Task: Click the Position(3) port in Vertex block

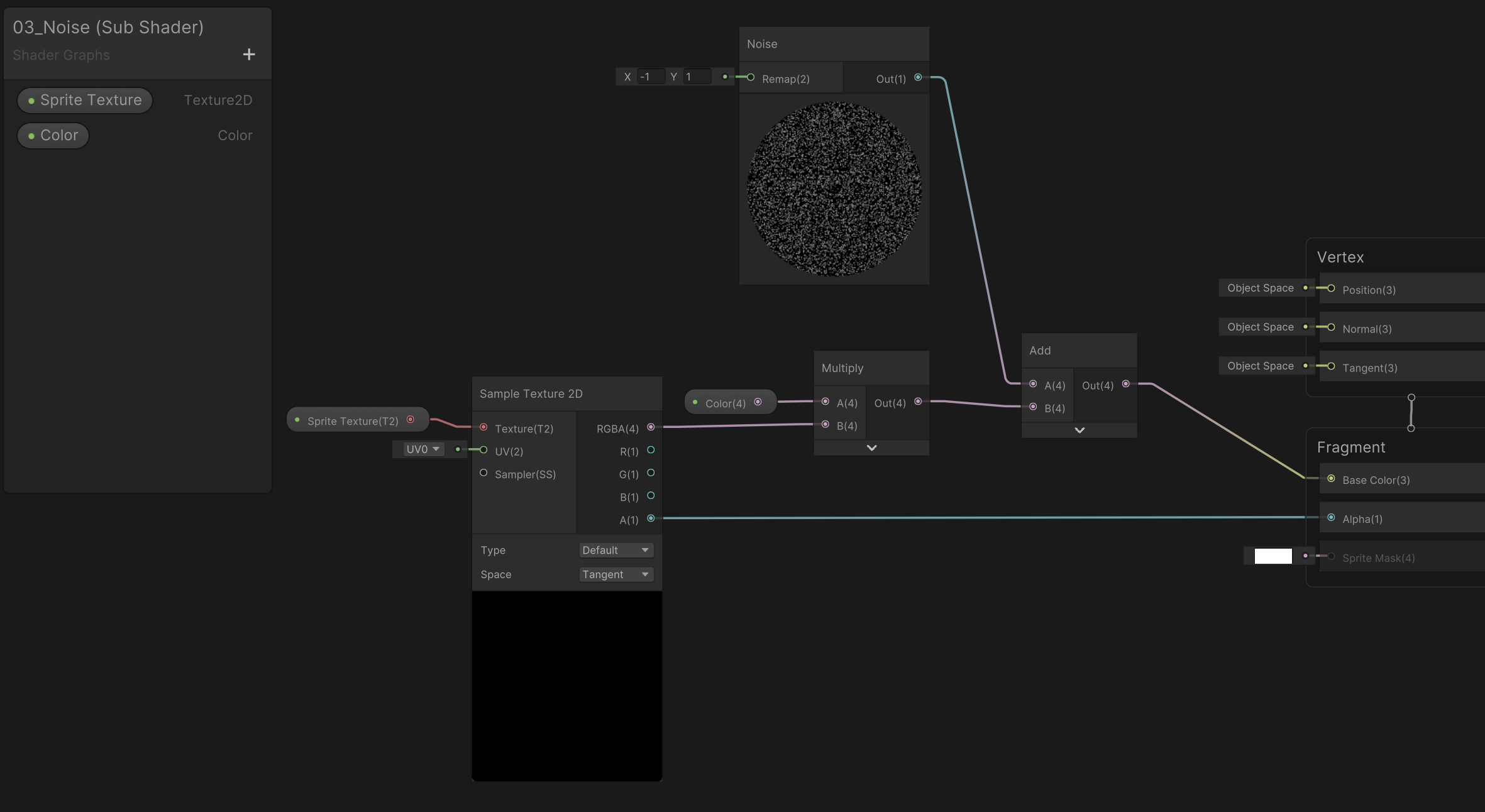Action: point(1331,288)
